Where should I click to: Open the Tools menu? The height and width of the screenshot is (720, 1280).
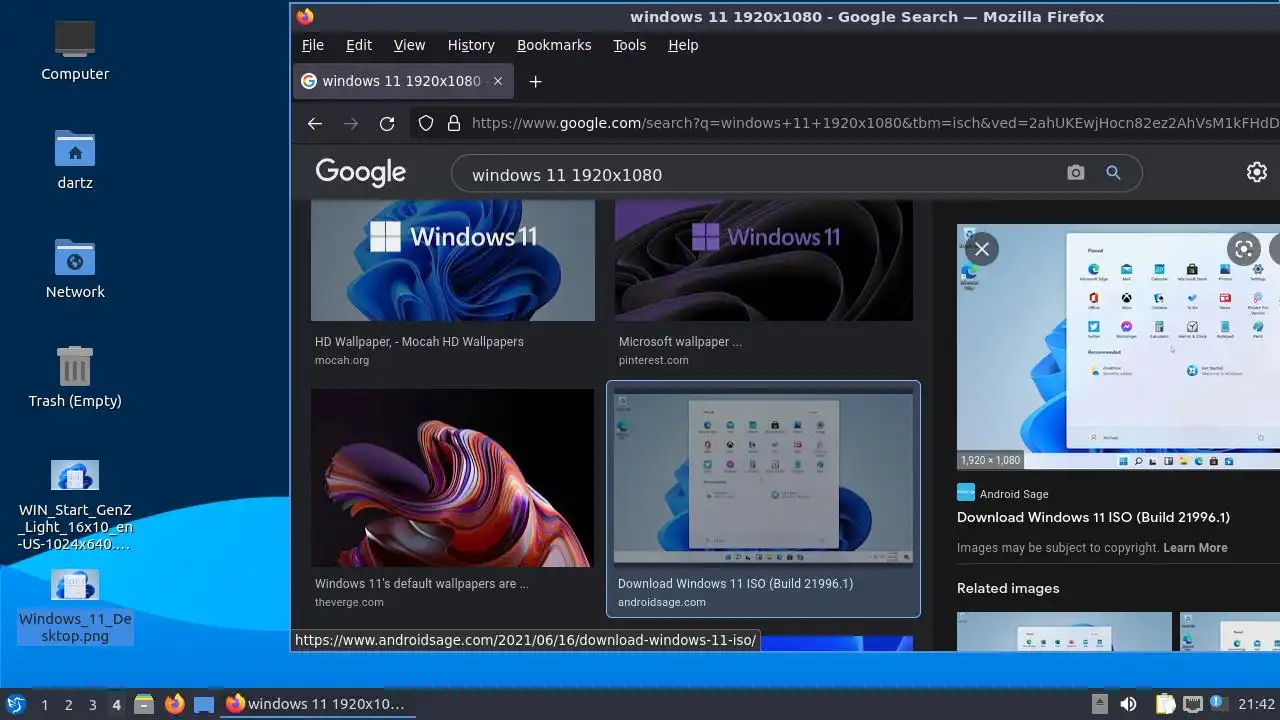629,45
